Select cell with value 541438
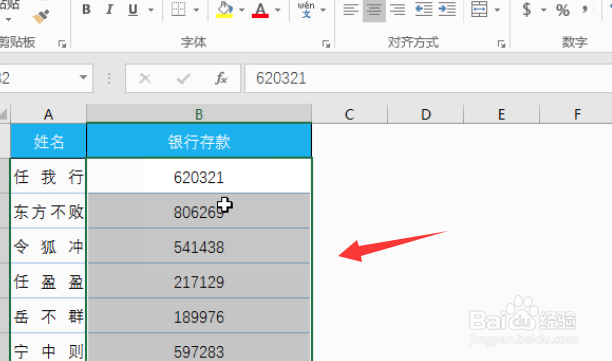612x361 pixels. 199,246
